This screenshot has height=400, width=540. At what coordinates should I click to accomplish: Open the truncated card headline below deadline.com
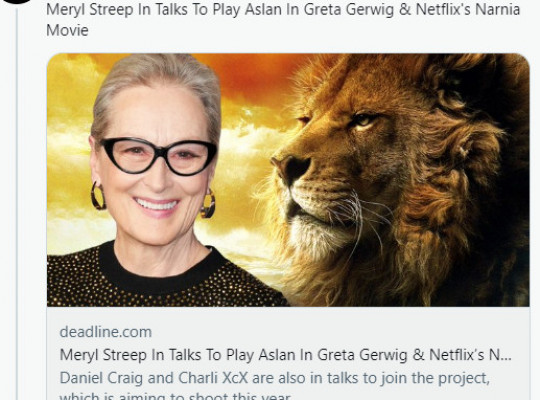tap(285, 355)
